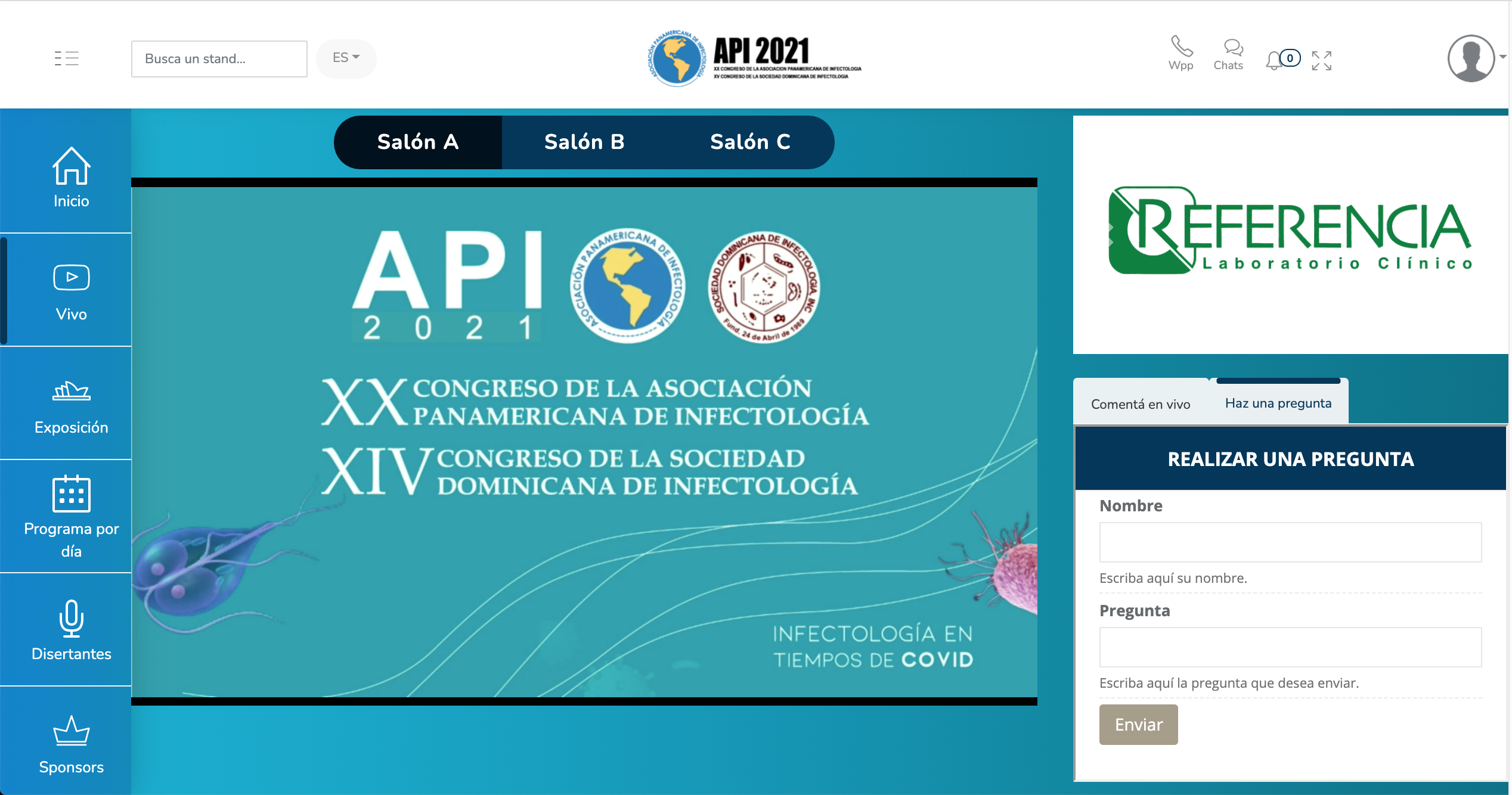
Task: Toggle the hamburger menu icon
Action: 66,58
